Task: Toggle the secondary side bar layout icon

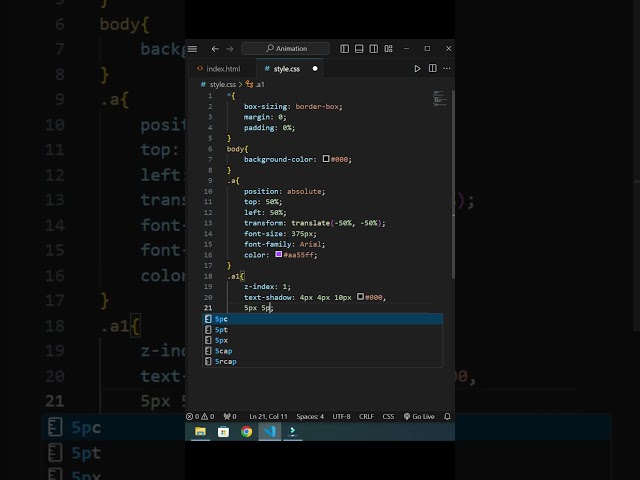Action: coord(373,49)
